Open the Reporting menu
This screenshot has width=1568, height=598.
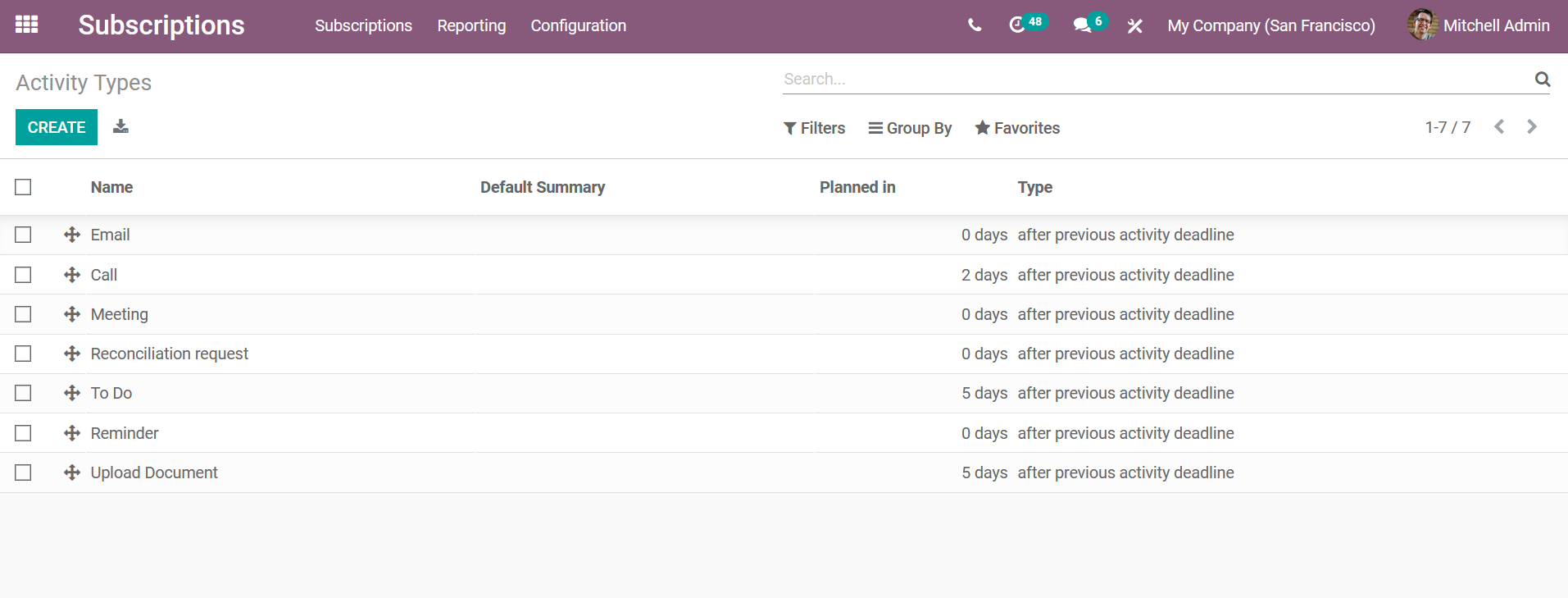click(x=471, y=25)
